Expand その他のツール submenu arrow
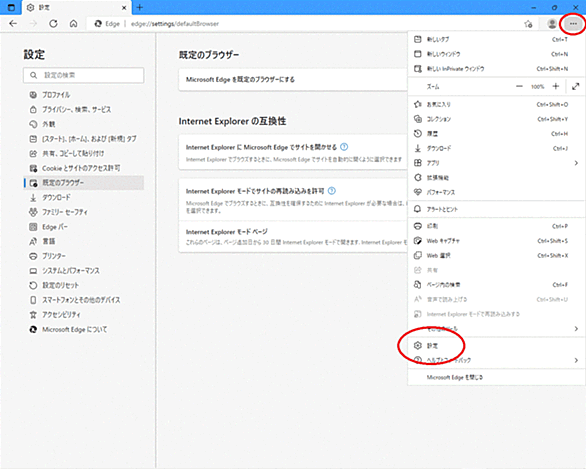Screen dimensions: 586x469 576,329
